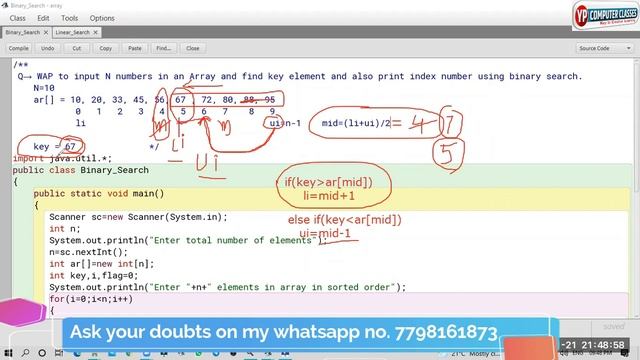Screen dimensions: 640x360
Task: Open the Tools menu
Action: click(x=69, y=18)
